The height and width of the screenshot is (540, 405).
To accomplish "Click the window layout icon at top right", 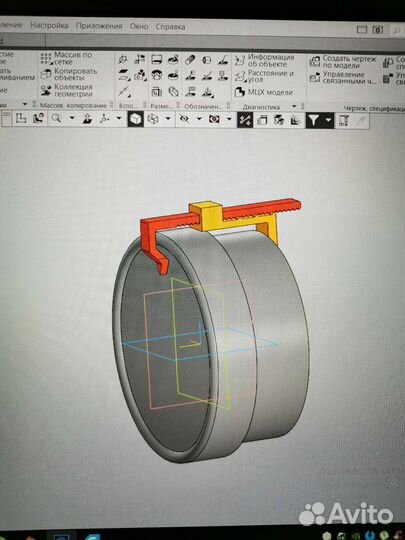I will point(362,29).
